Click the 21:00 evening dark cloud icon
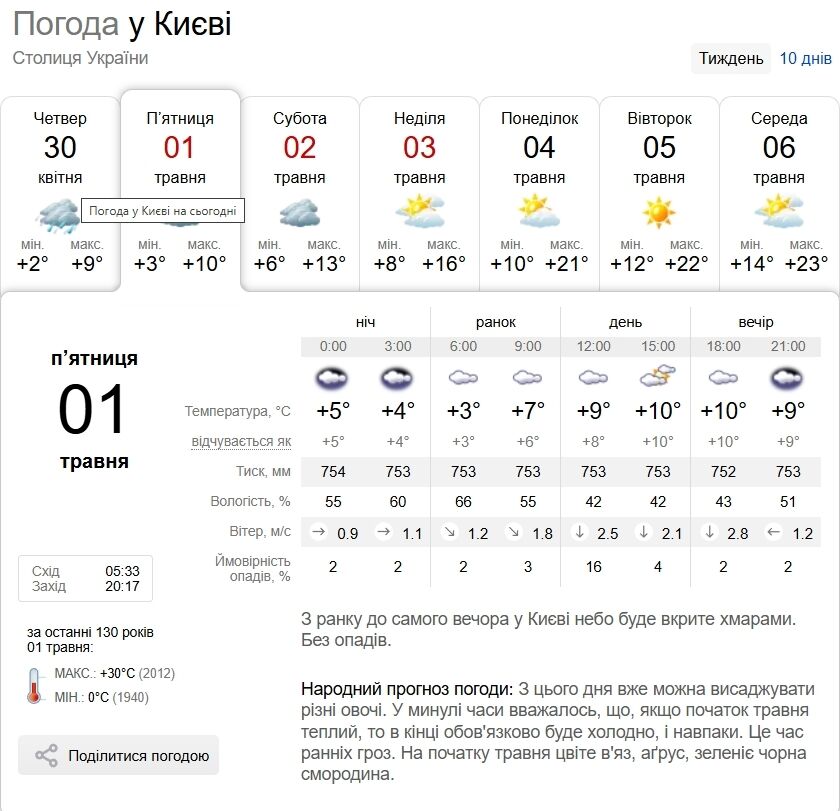This screenshot has width=840, height=811. tap(788, 378)
